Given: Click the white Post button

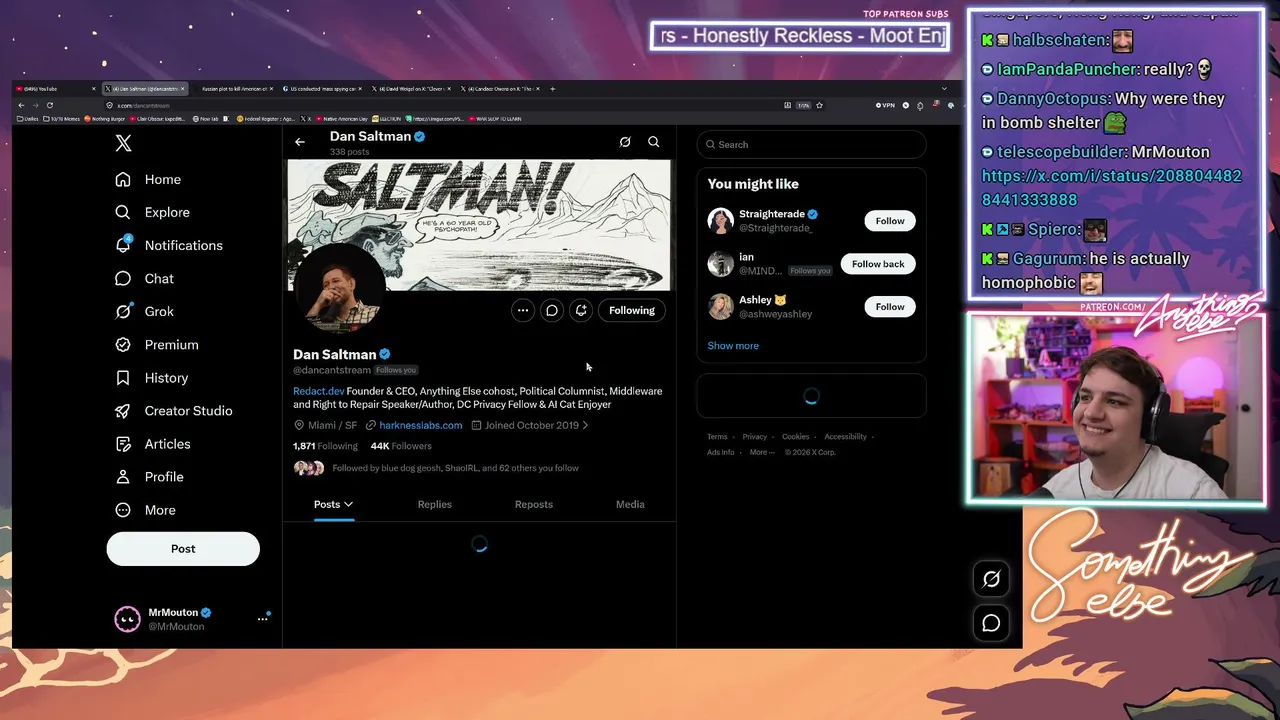Looking at the screenshot, I should coord(183,548).
